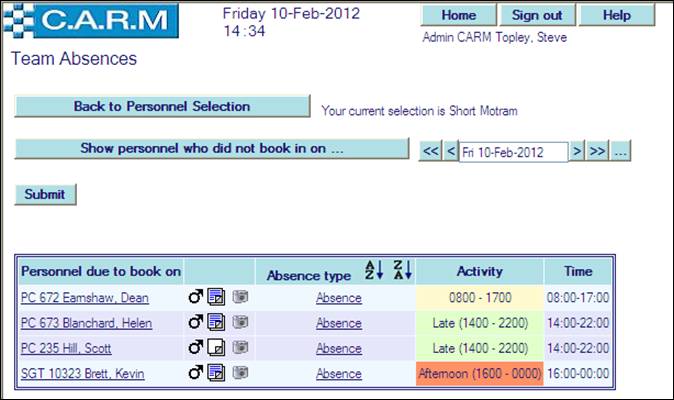This screenshot has width=674, height=400.
Task: Click the male gender icon for Helen Blanchard
Action: click(x=196, y=323)
